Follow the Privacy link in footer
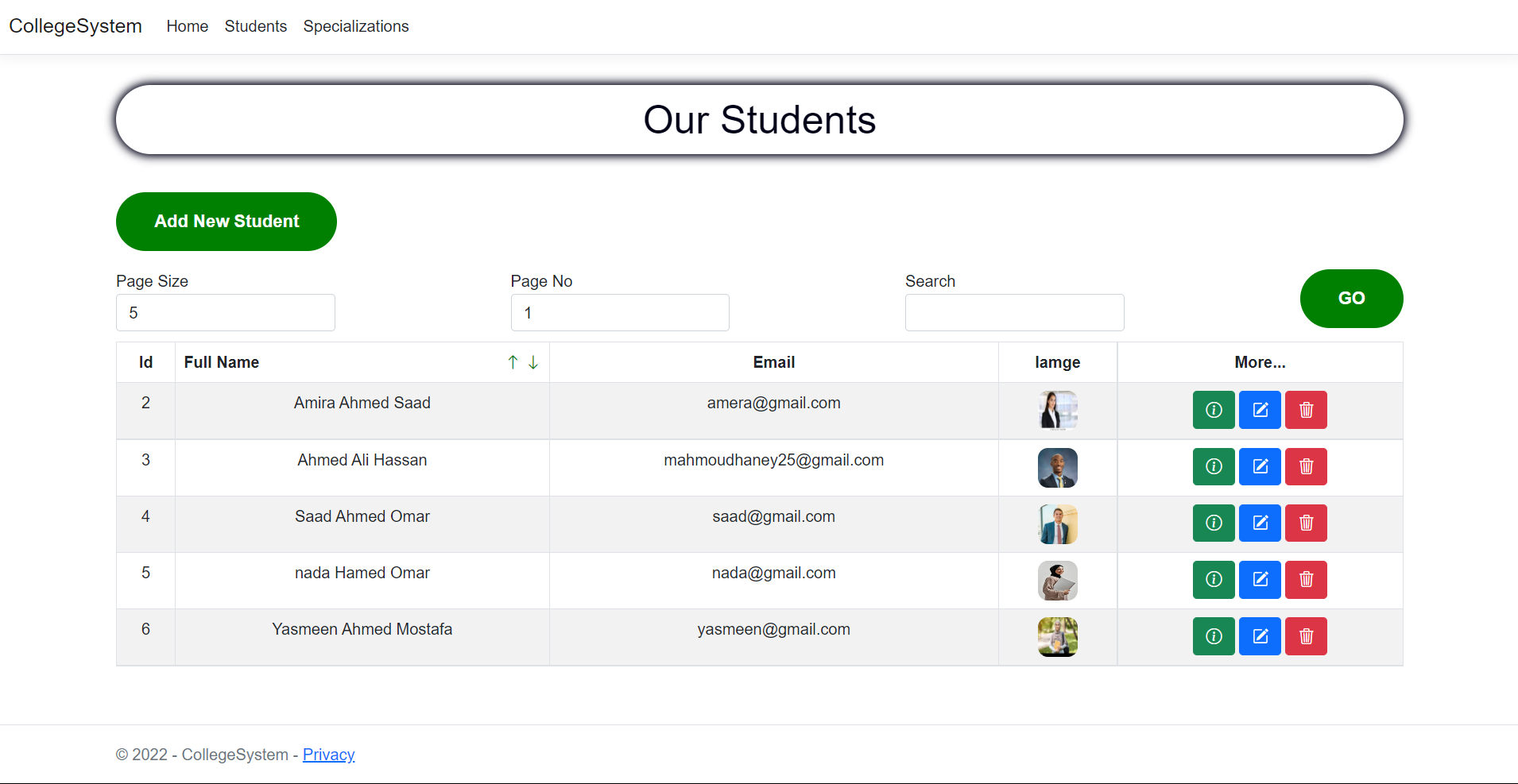The height and width of the screenshot is (784, 1518). click(x=328, y=755)
